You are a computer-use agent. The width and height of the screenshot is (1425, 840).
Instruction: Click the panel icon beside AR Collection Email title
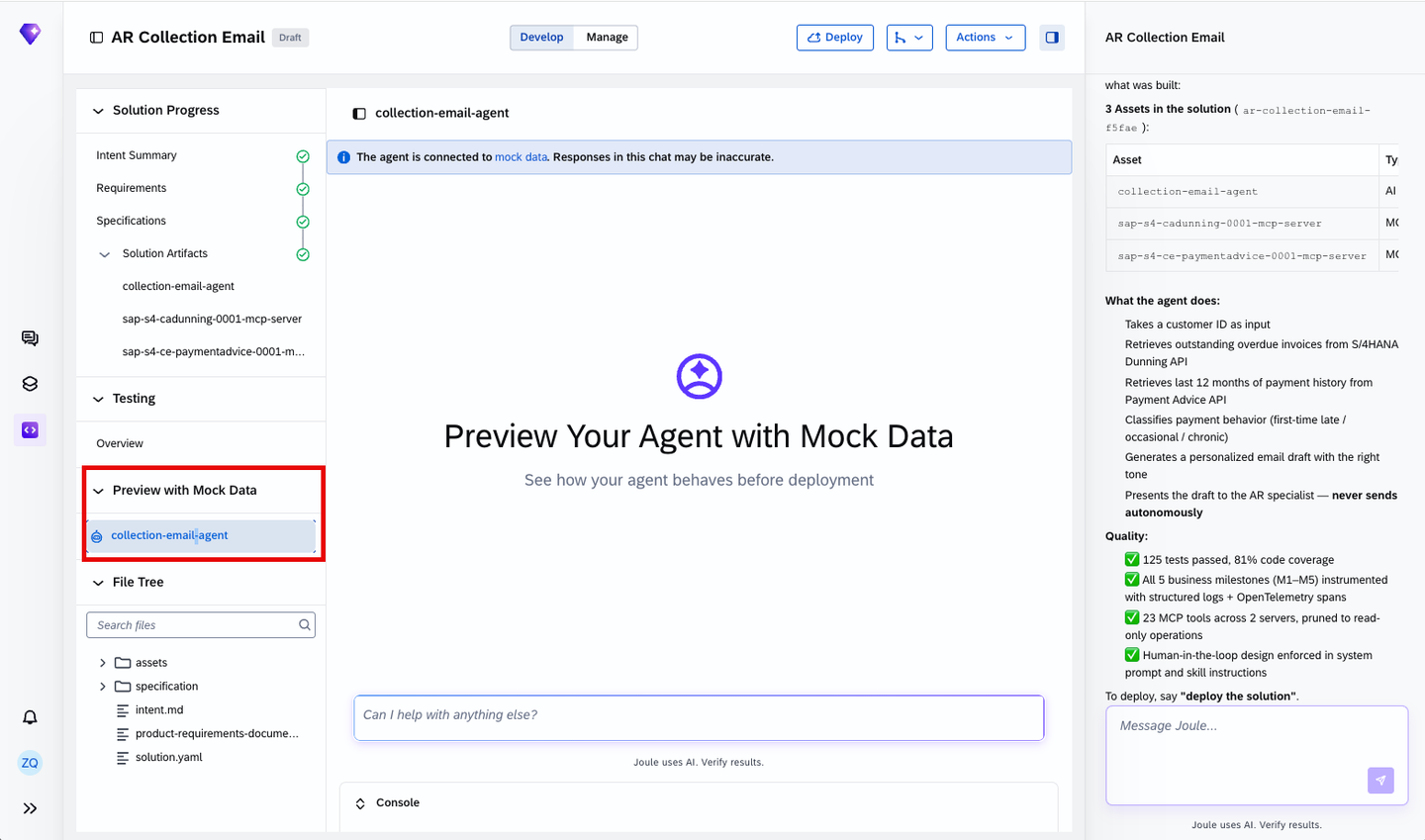click(96, 38)
